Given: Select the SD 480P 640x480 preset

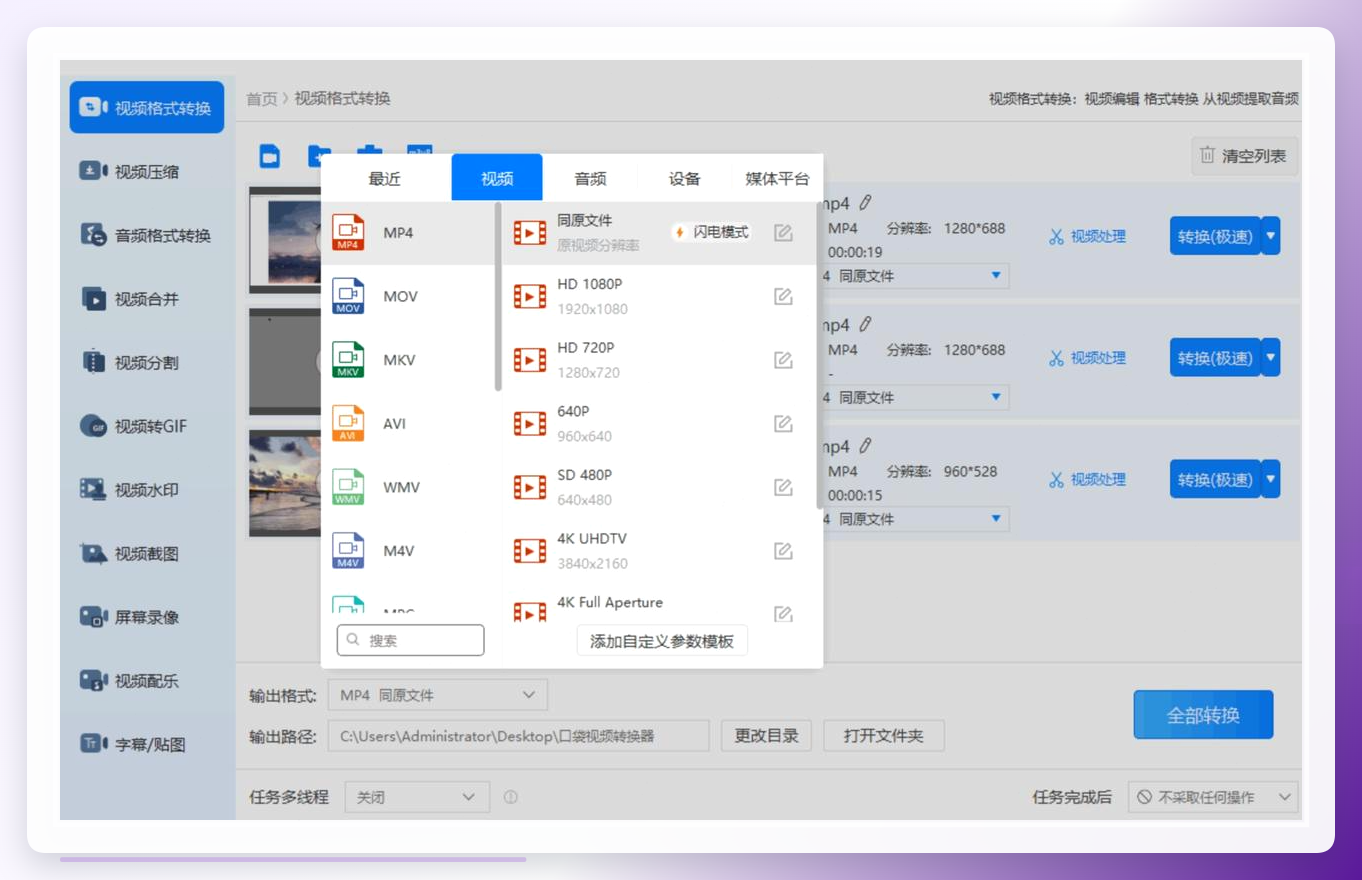Looking at the screenshot, I should (x=658, y=487).
